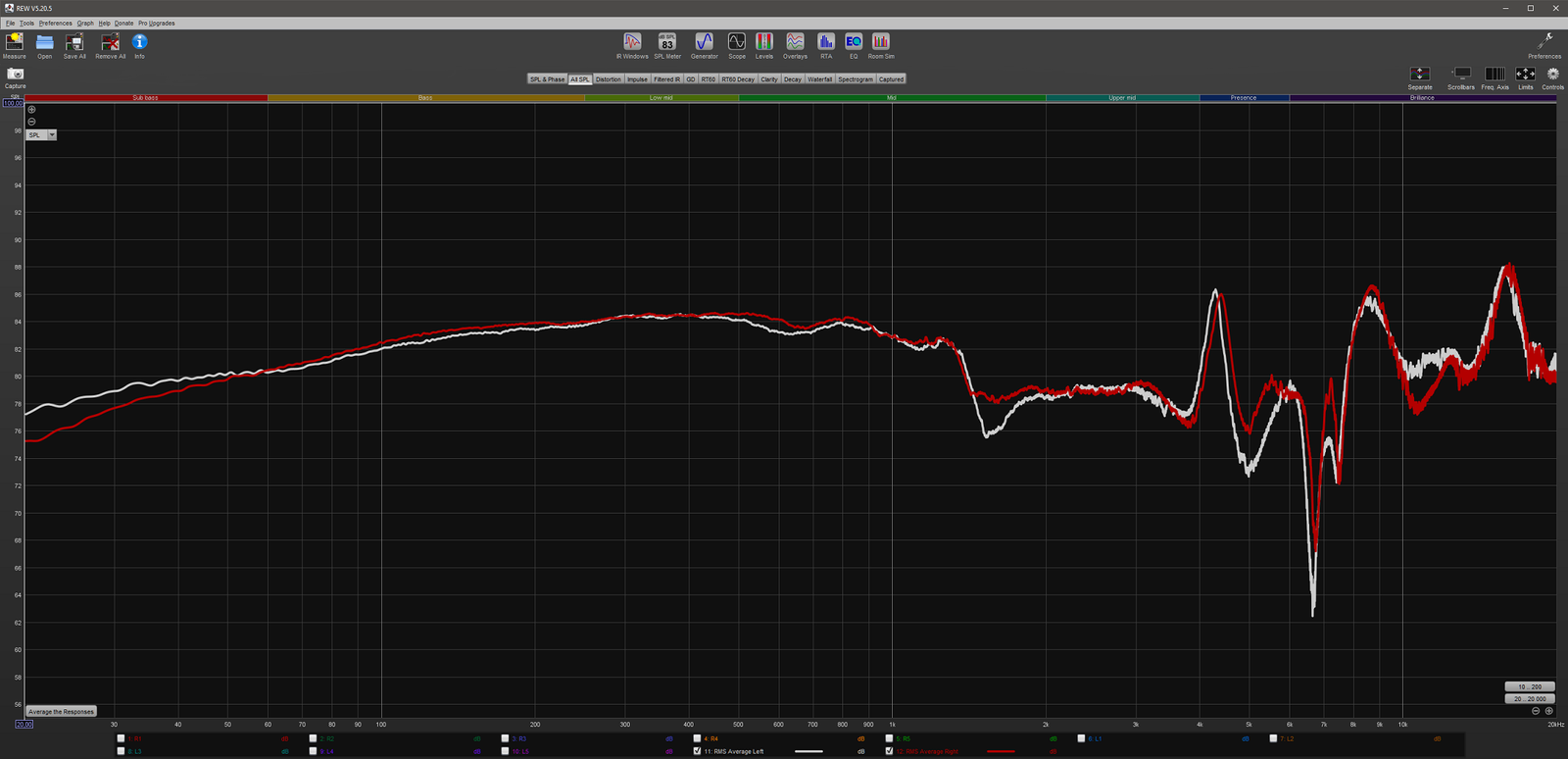Screen dimensions: 1568x759
Task: Open the Scope tool
Action: [736, 42]
